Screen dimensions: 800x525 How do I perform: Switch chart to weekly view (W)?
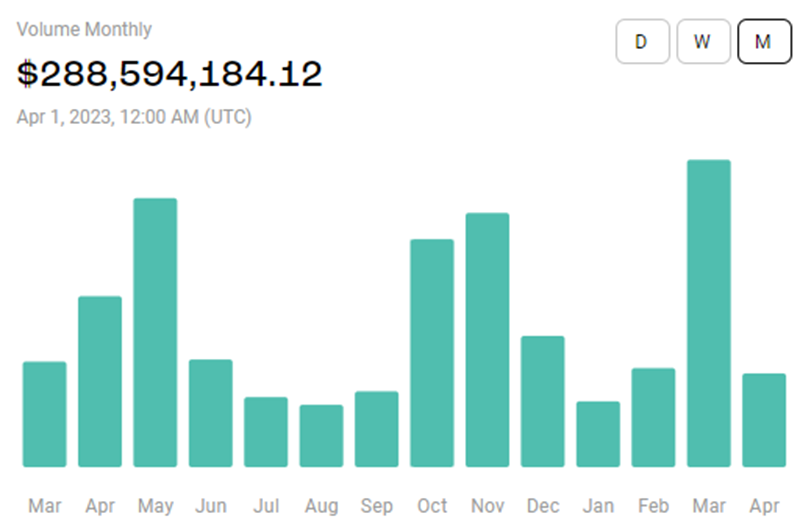[x=703, y=42]
